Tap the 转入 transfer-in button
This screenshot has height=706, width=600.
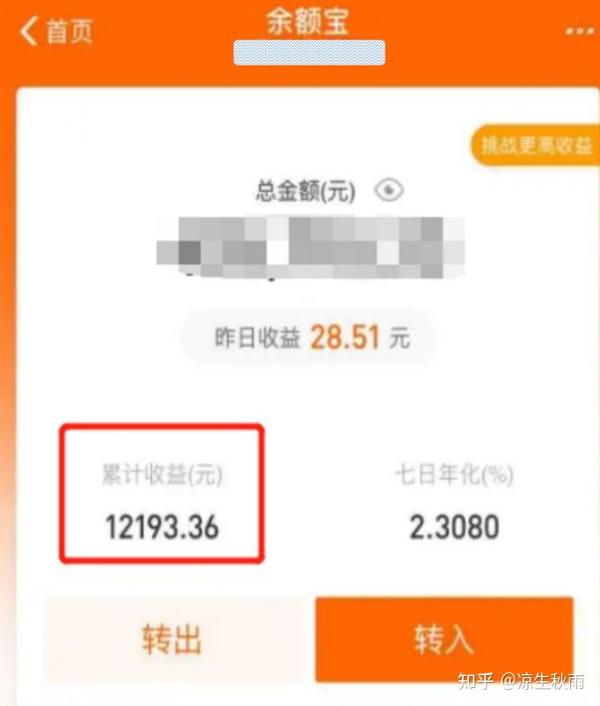coord(444,639)
